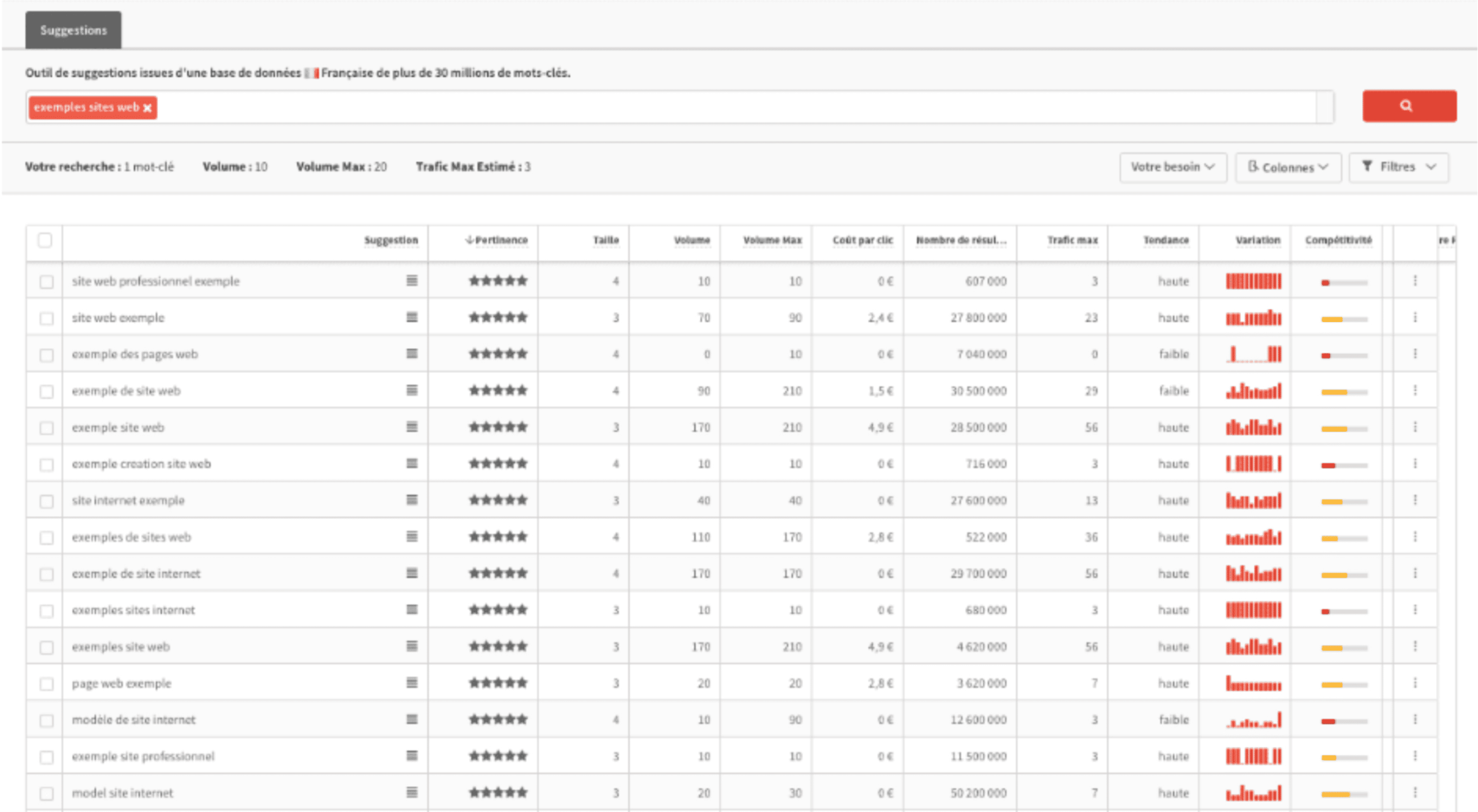The image size is (1478, 812).
Task: Open three-dot menu for 'site web exemple'
Action: pyautogui.click(x=1415, y=317)
